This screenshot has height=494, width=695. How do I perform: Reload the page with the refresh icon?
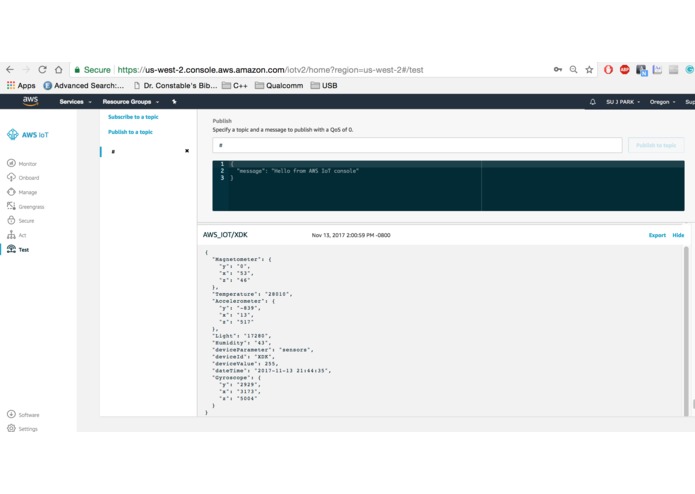coord(42,70)
